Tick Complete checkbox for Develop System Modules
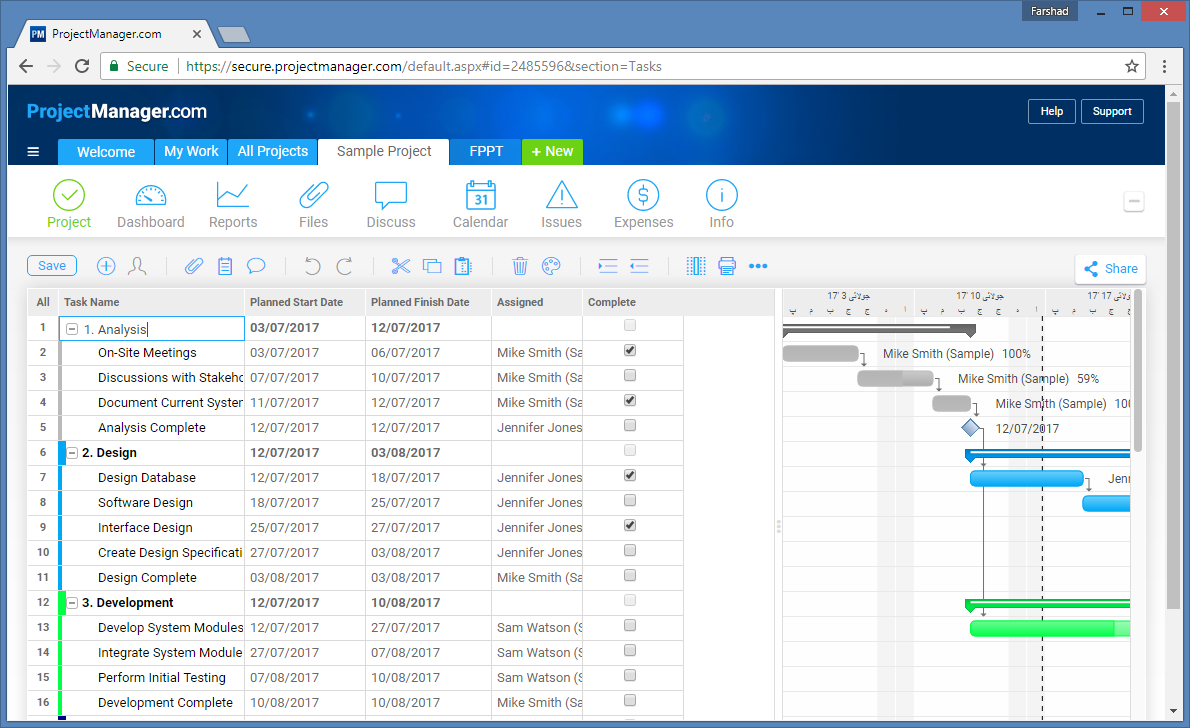Viewport: 1190px width, 728px height. coord(630,626)
